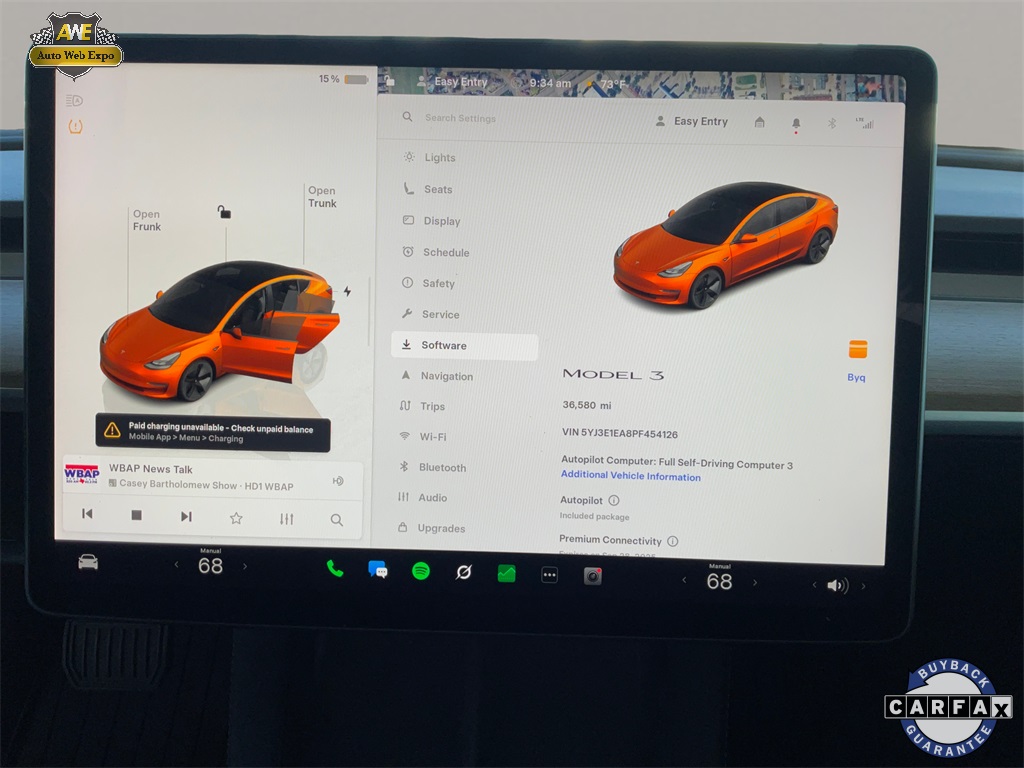This screenshot has width=1024, height=768.
Task: Show Autopilot info details
Action: pos(614,500)
